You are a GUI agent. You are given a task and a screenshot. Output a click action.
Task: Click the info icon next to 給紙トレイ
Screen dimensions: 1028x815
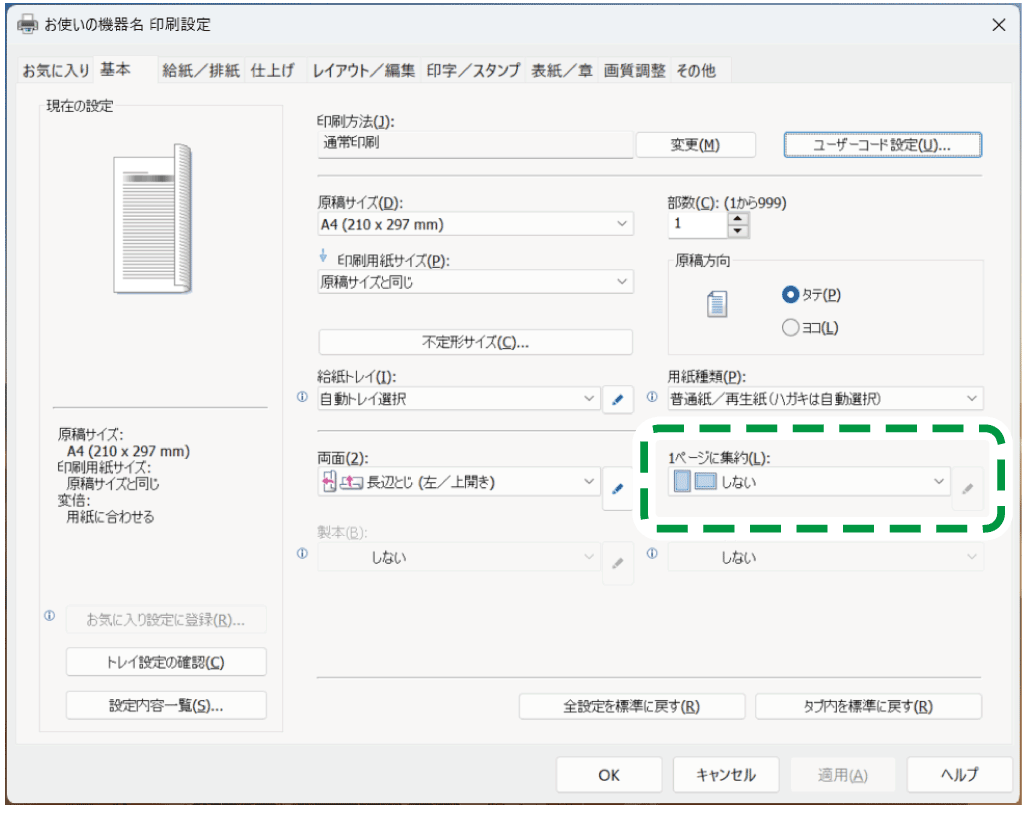tap(303, 398)
